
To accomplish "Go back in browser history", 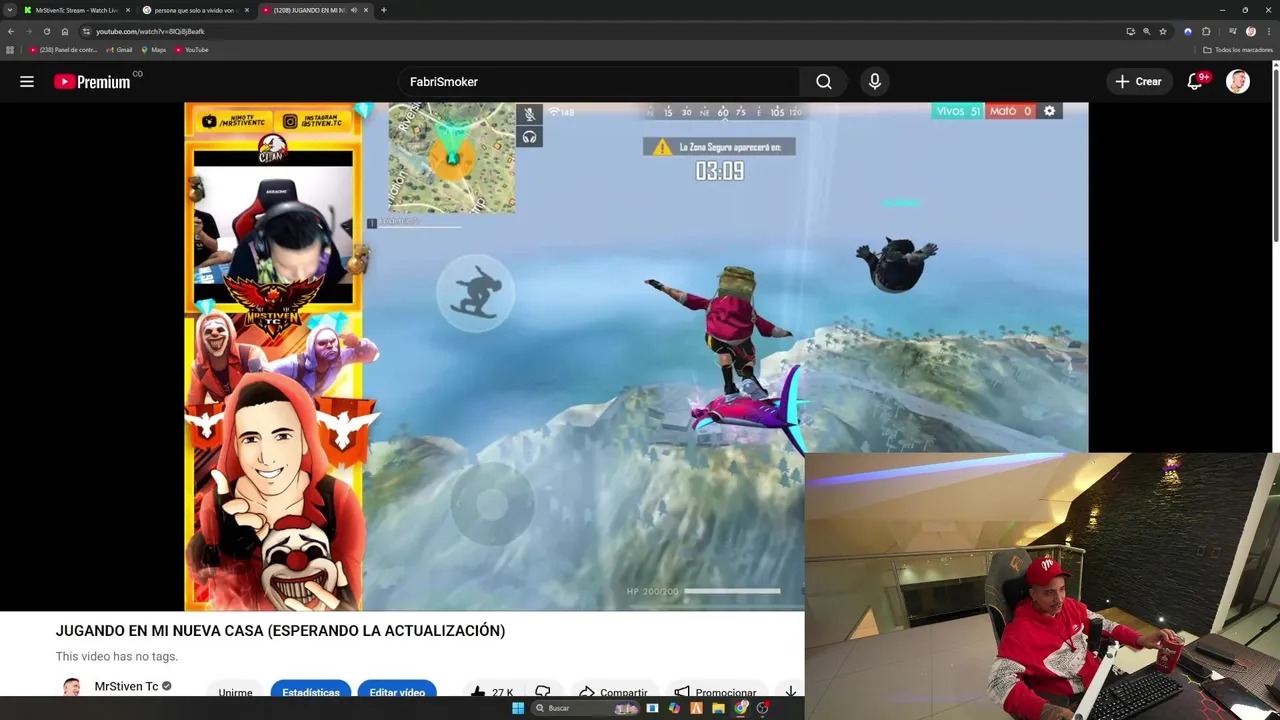I will [11, 31].
